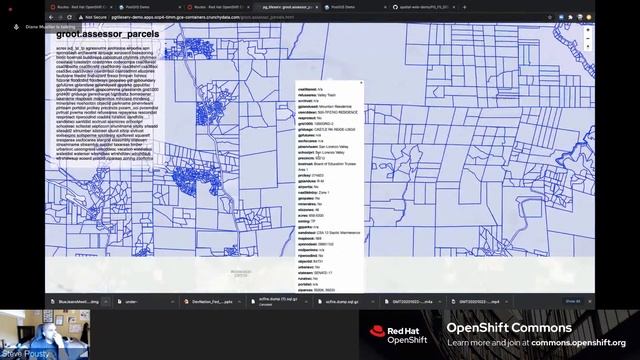This screenshot has width=640, height=360.
Task: Open the GMT .mp4 download
Action: (476, 302)
